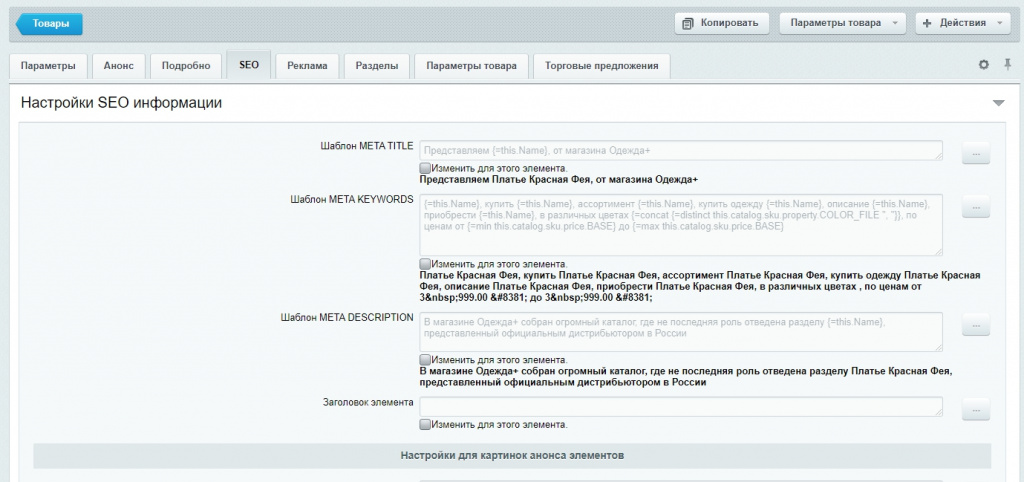This screenshot has width=1024, height=482.
Task: Open the Торговые предложения tab
Action: click(x=601, y=66)
